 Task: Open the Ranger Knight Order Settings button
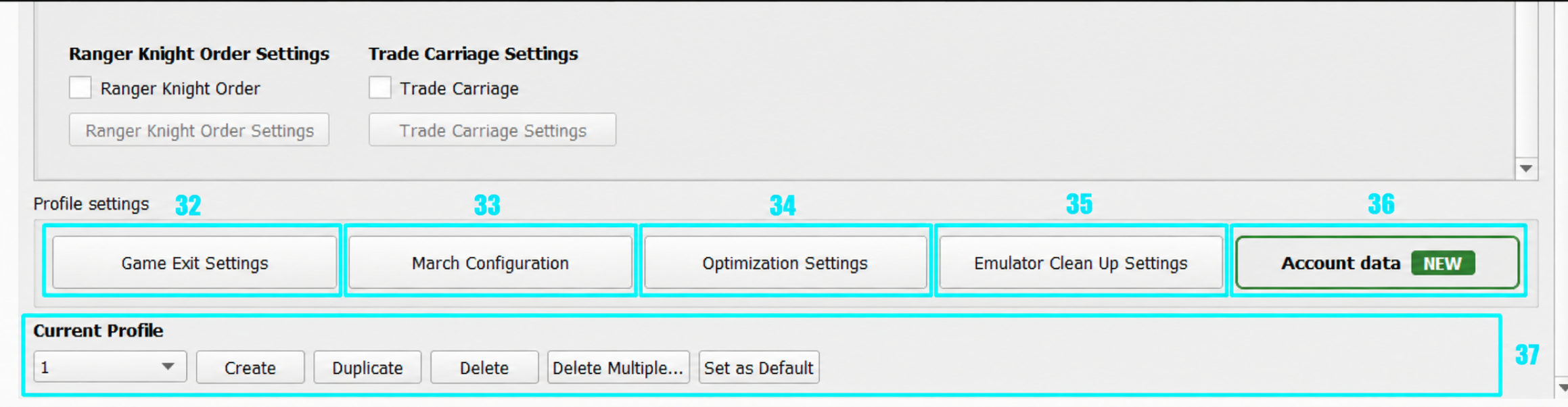pyautogui.click(x=199, y=130)
